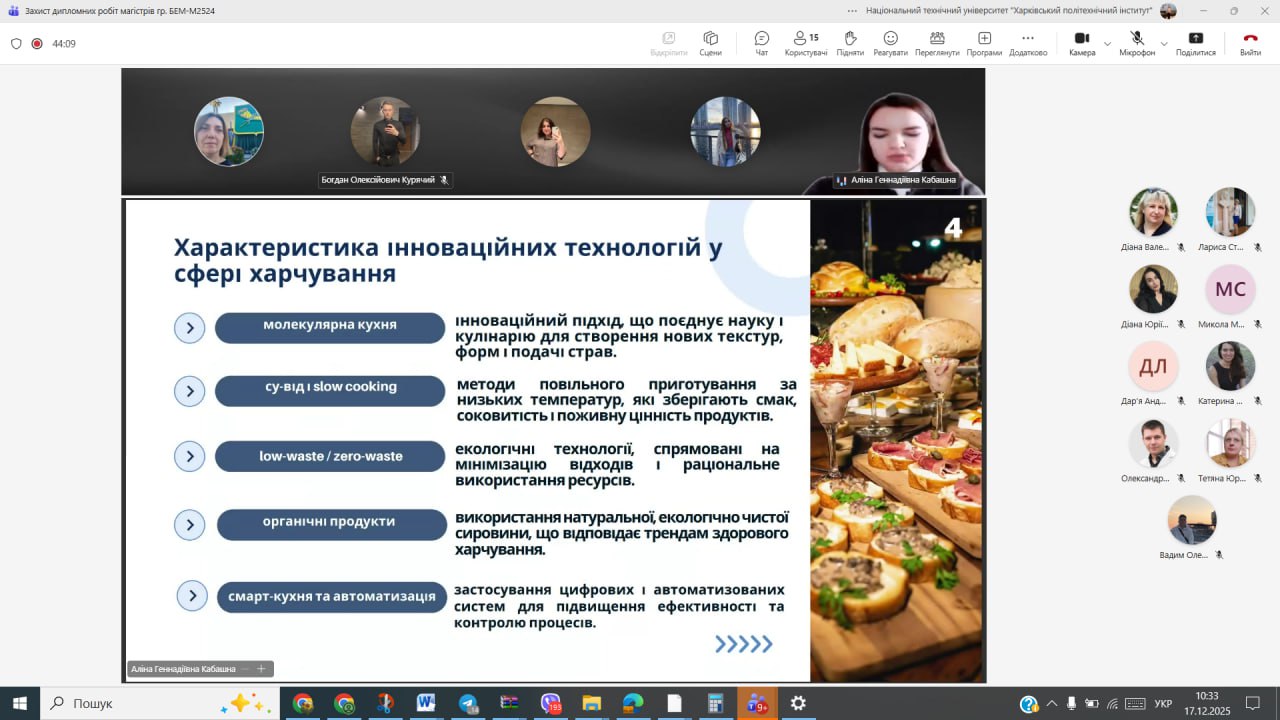This screenshot has width=1280, height=720.
Task: Open the Scenes option
Action: pos(710,43)
